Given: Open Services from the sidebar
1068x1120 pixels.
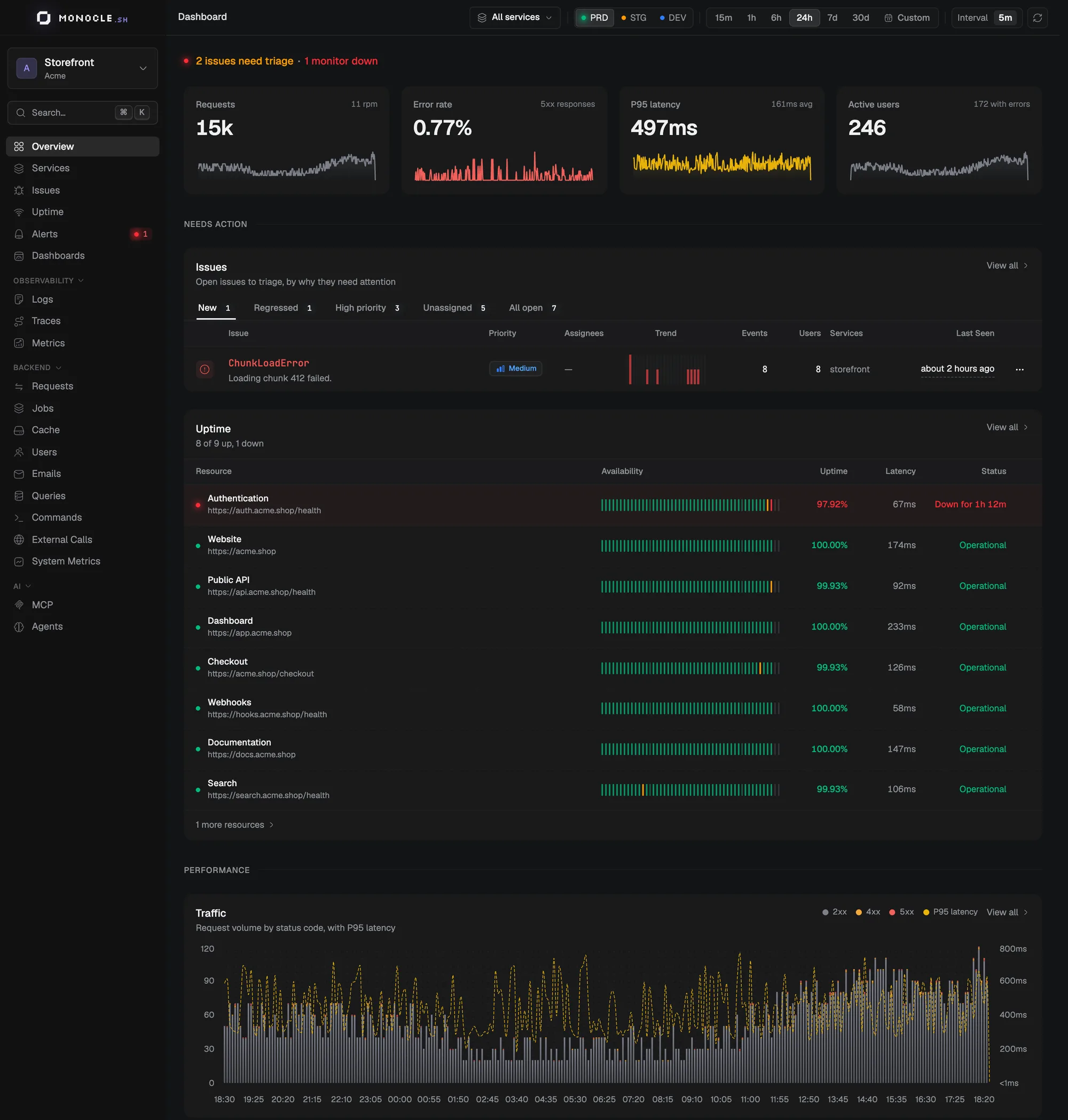Looking at the screenshot, I should [83, 168].
